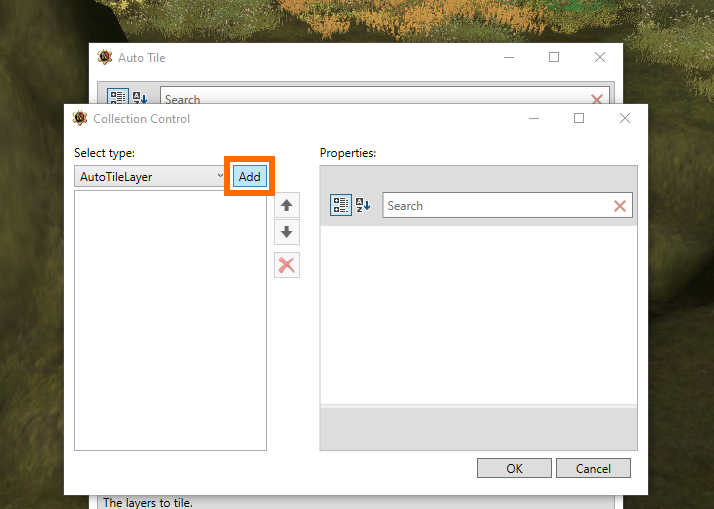Clear search in Auto Tile window
The width and height of the screenshot is (714, 509).
tap(597, 99)
